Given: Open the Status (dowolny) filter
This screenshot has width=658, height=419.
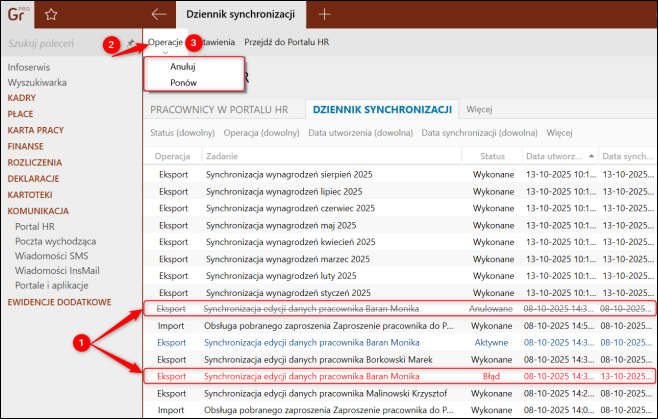Looking at the screenshot, I should pyautogui.click(x=182, y=132).
